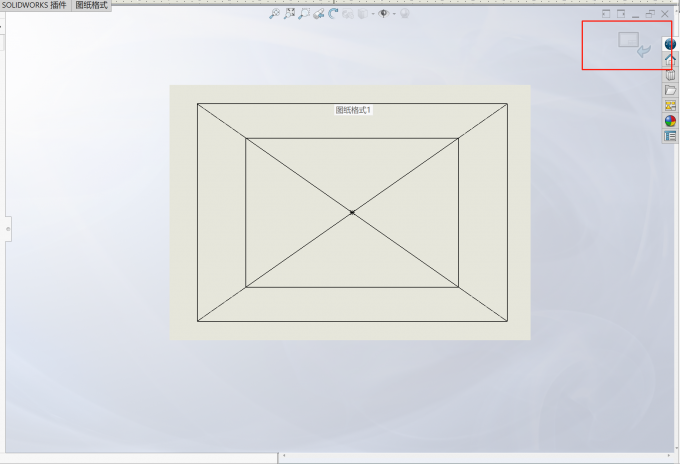
Task: Open the Design Library book icon
Action: coord(670,75)
